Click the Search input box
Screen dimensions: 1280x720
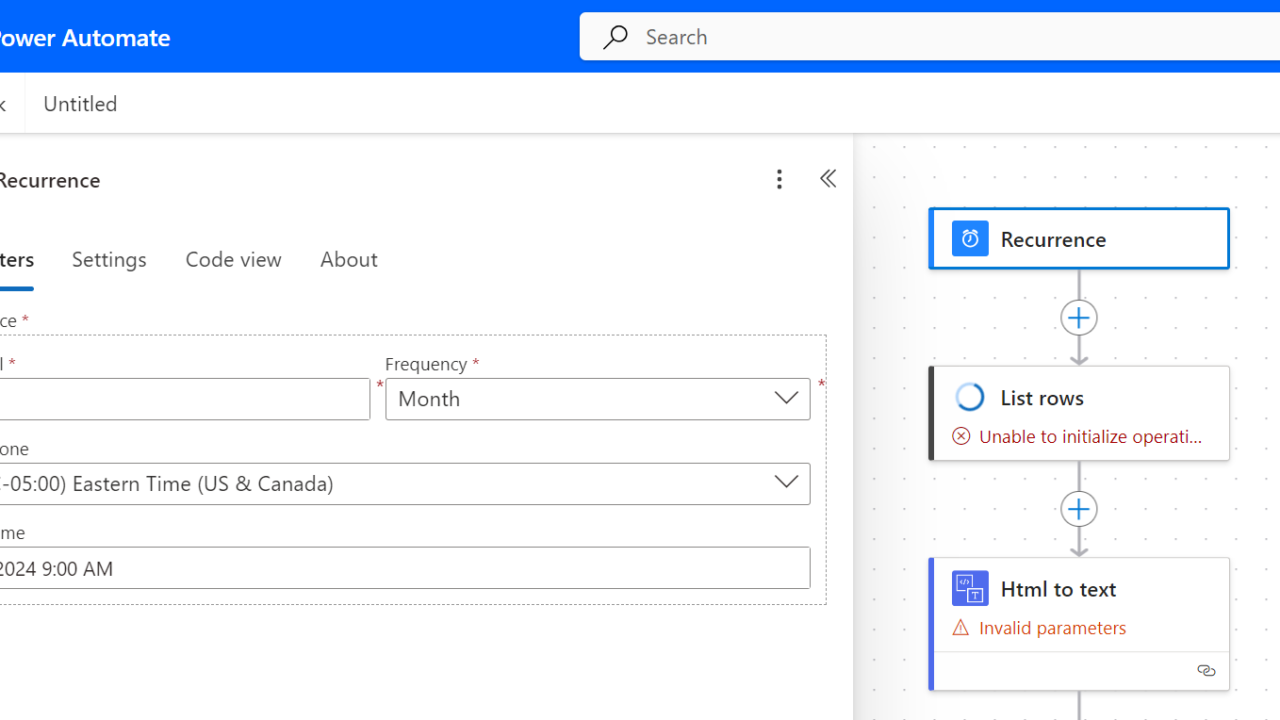[900, 37]
